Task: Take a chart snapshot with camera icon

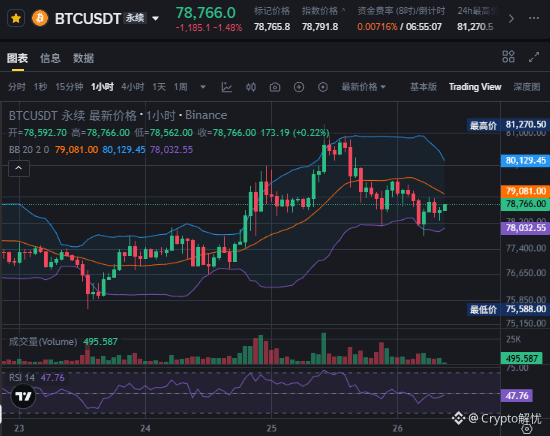Action: coord(275,87)
